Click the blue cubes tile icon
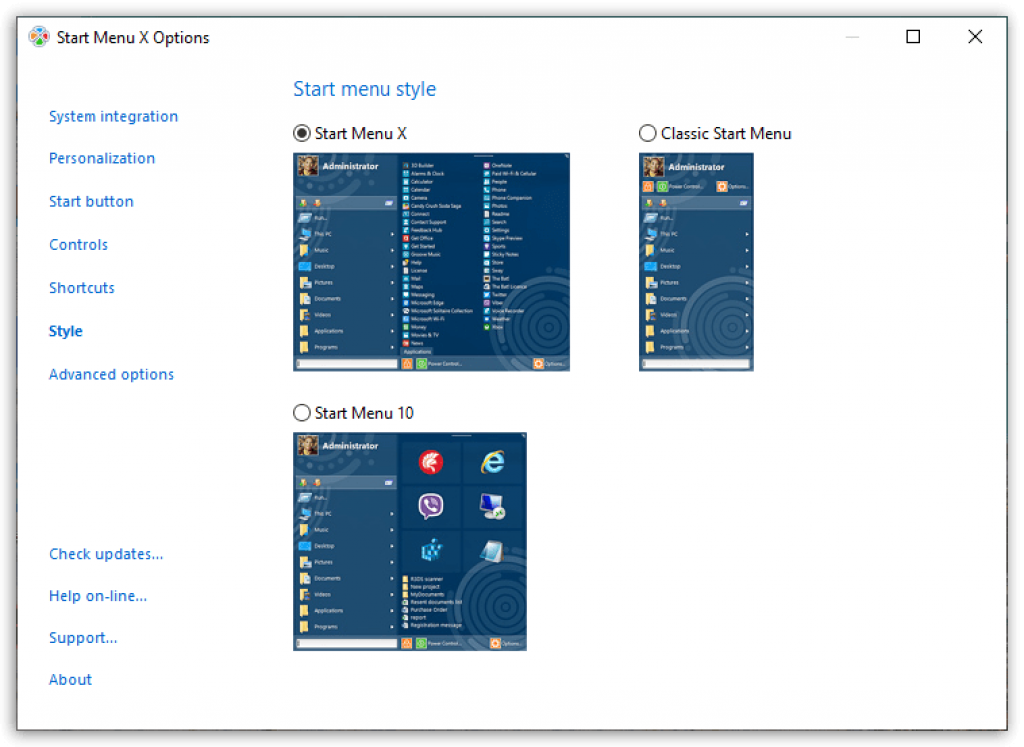 click(431, 551)
